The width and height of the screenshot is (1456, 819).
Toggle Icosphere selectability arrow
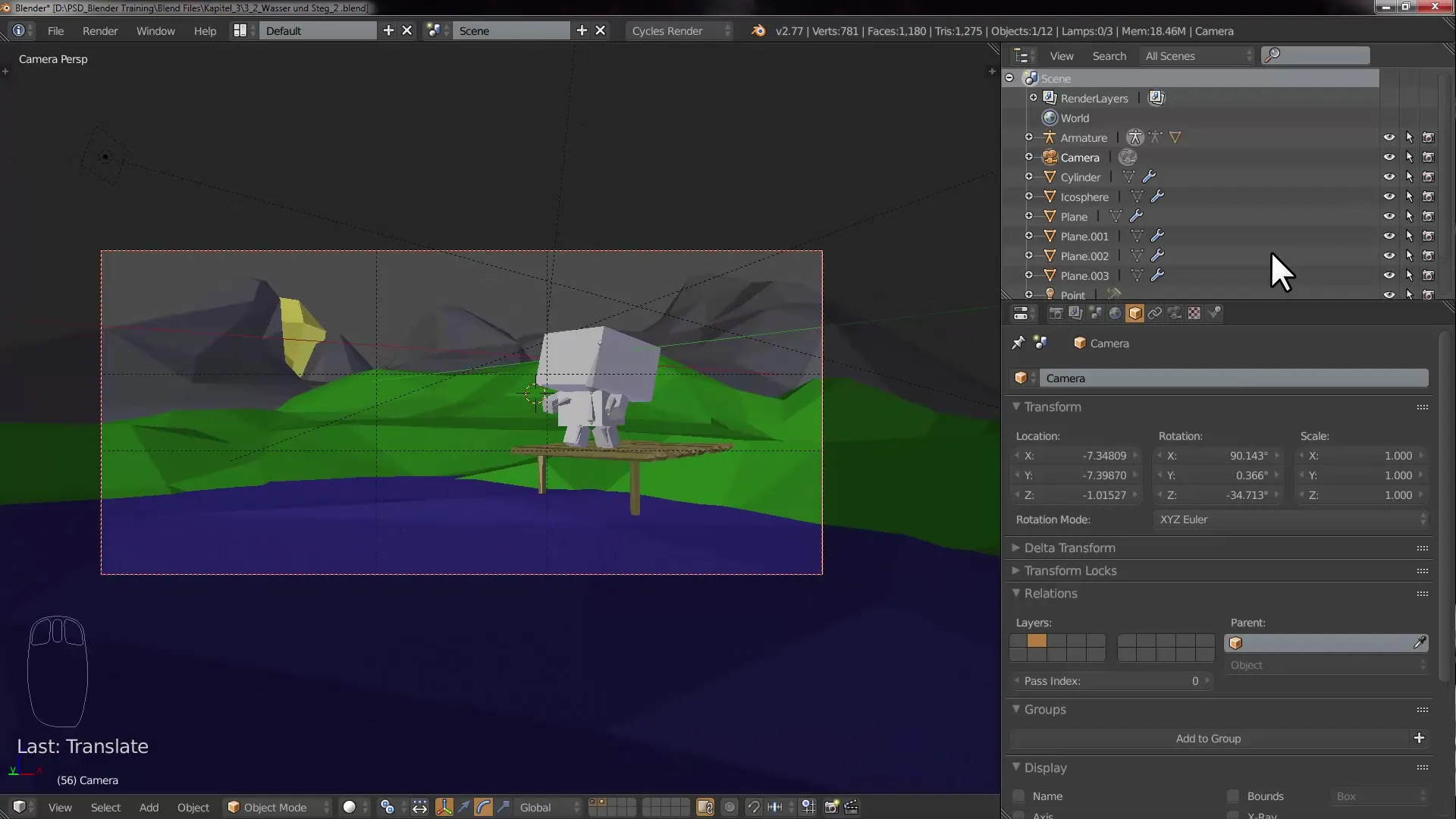tap(1409, 196)
